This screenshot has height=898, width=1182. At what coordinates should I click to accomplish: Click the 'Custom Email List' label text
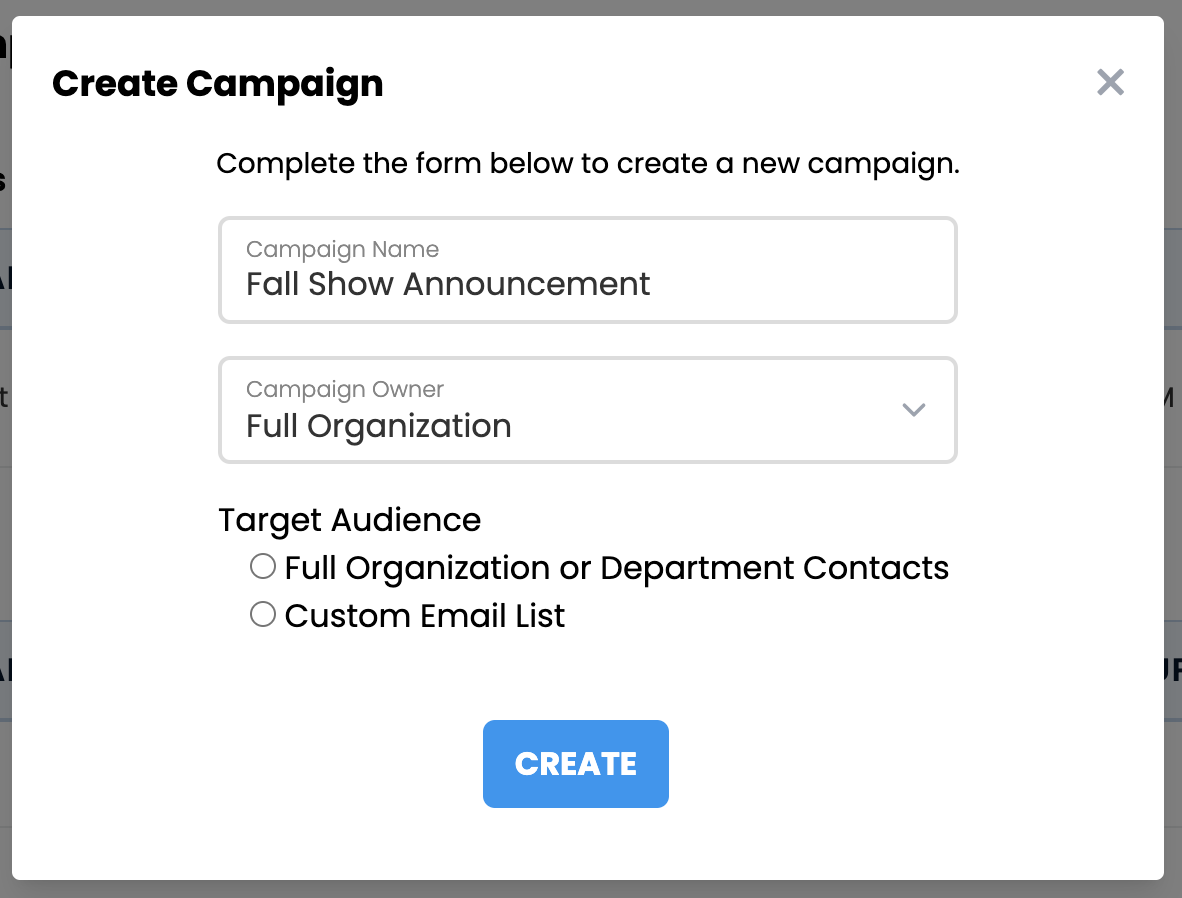425,616
